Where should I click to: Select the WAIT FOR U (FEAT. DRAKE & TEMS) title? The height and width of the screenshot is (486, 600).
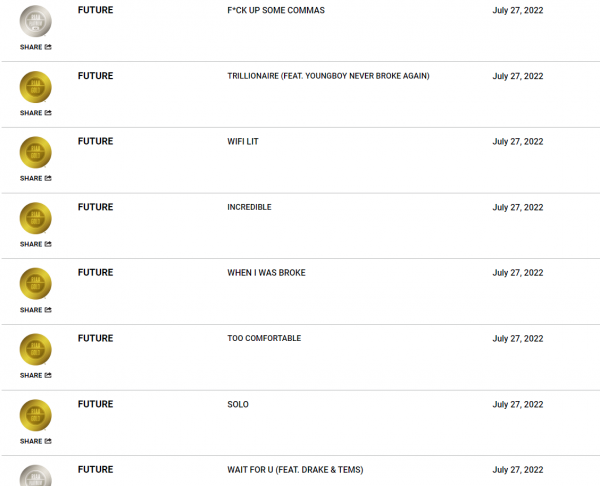coord(295,470)
